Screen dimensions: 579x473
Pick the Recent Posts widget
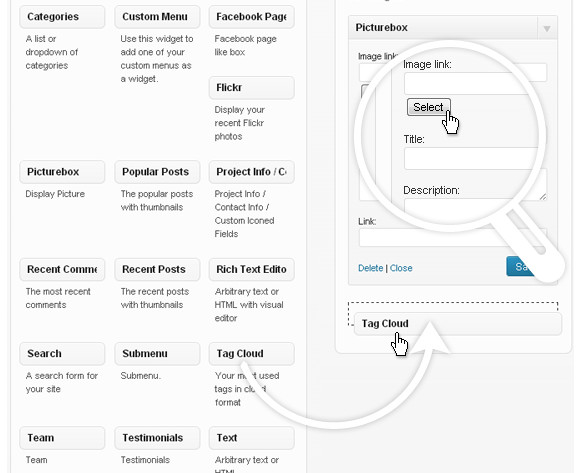157,269
